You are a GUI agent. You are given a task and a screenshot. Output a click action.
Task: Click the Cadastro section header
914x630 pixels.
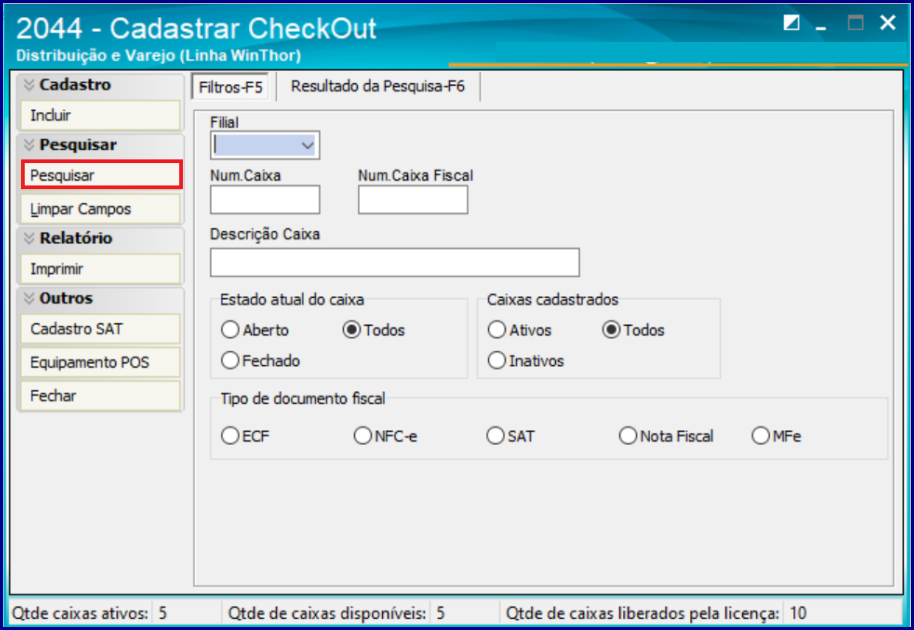pyautogui.click(x=100, y=85)
